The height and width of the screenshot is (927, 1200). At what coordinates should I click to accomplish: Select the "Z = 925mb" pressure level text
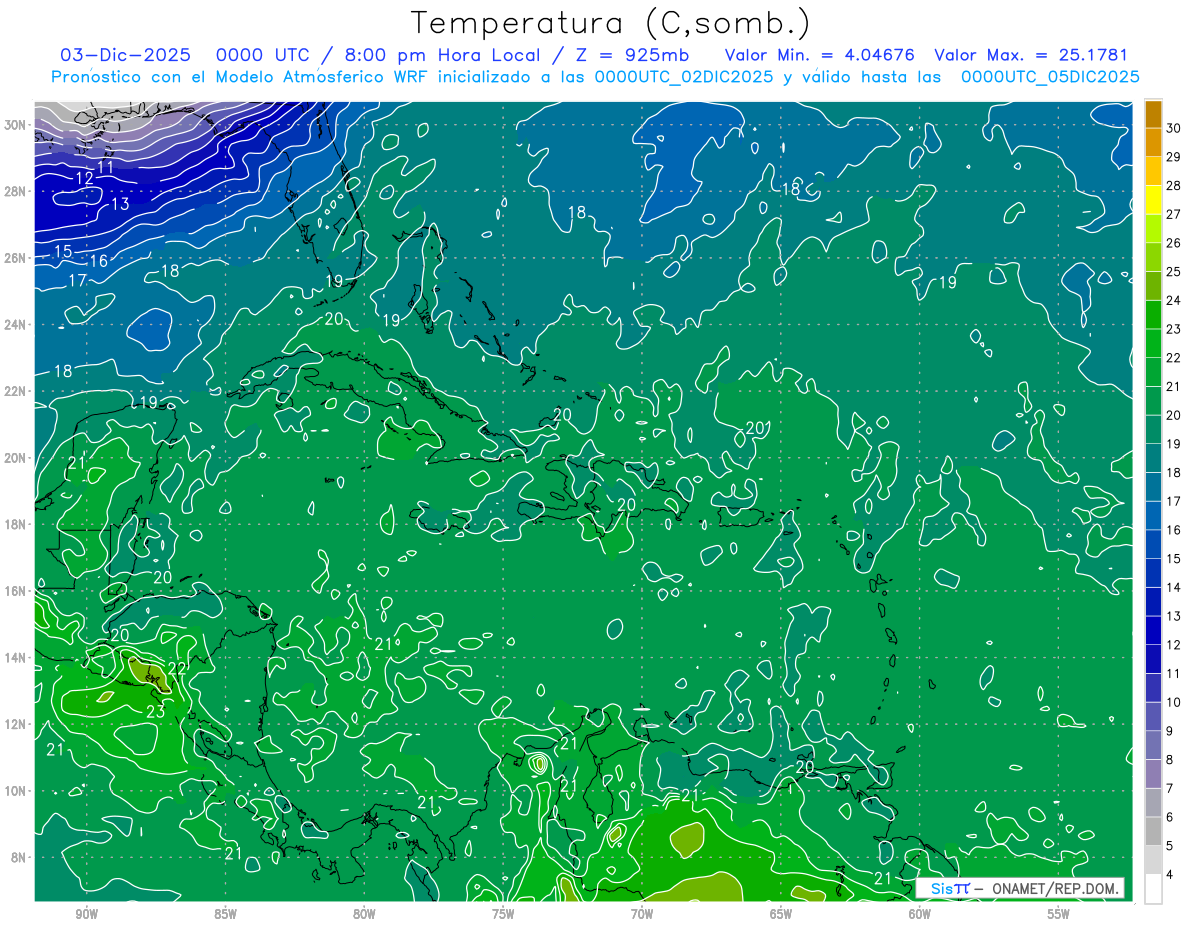[628, 55]
